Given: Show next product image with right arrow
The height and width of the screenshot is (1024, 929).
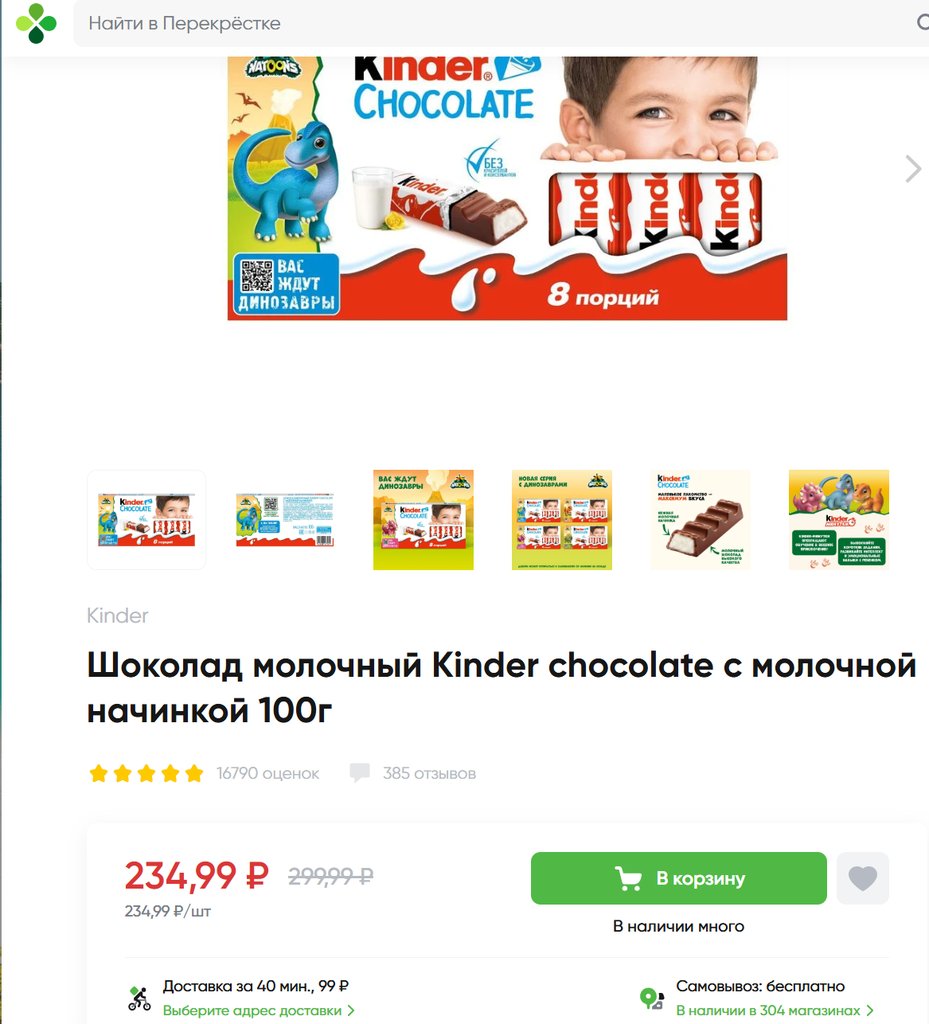Looking at the screenshot, I should 912,169.
